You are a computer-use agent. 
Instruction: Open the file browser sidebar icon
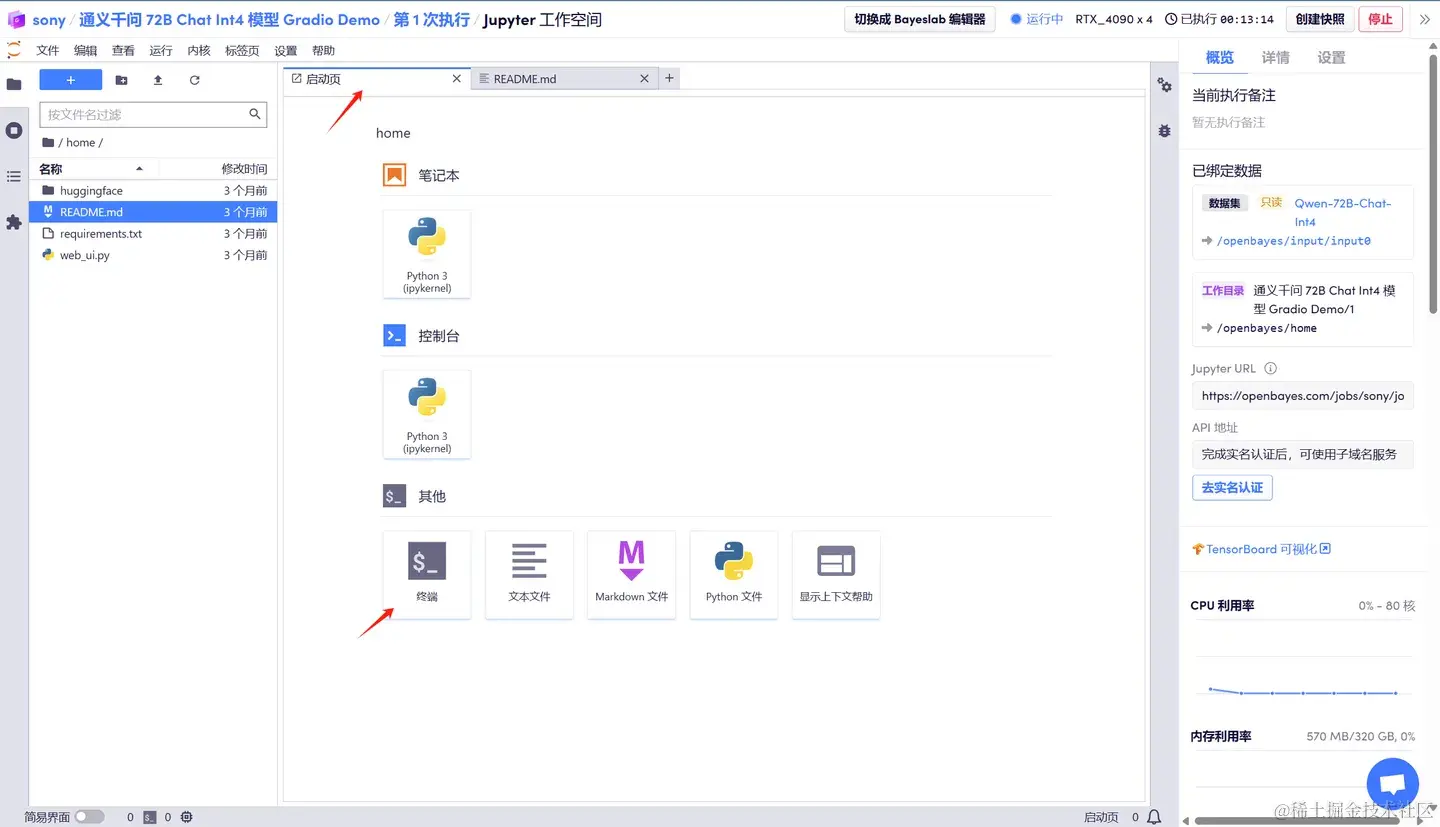14,84
